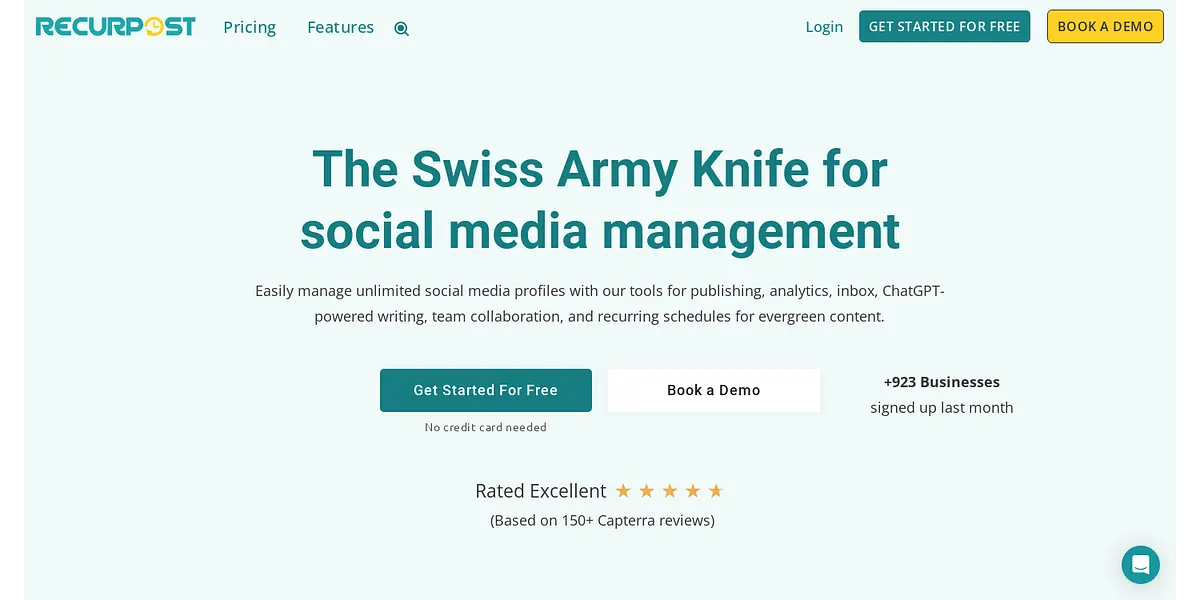Click the Capterra reviews note
Viewport: 1200px width, 600px height.
click(602, 520)
